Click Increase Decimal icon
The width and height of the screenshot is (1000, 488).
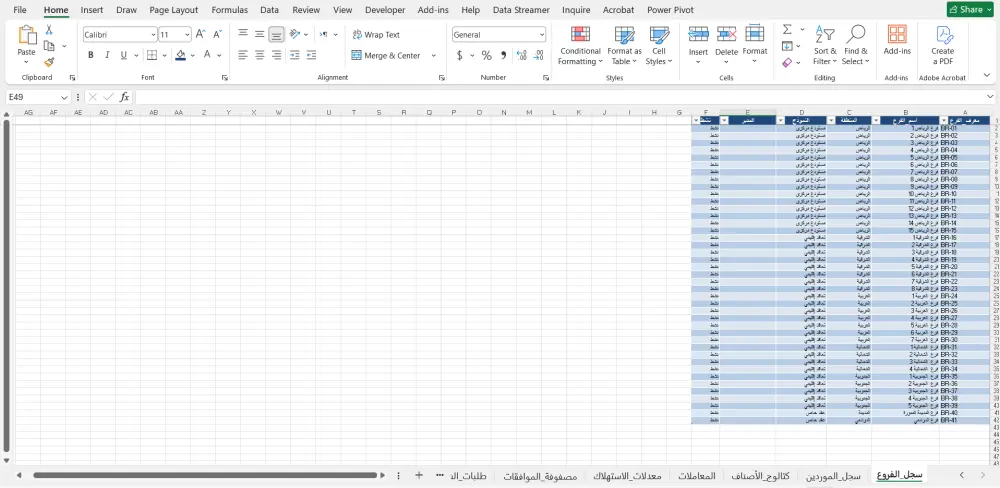pyautogui.click(x=522, y=55)
